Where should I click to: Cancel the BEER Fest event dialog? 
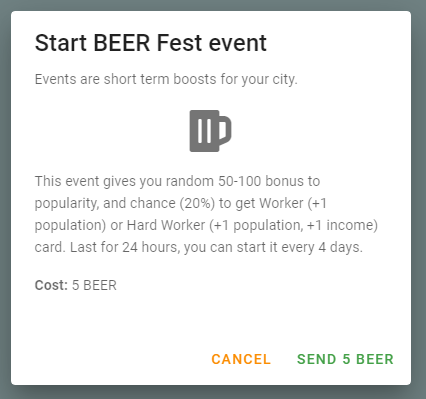(241, 359)
